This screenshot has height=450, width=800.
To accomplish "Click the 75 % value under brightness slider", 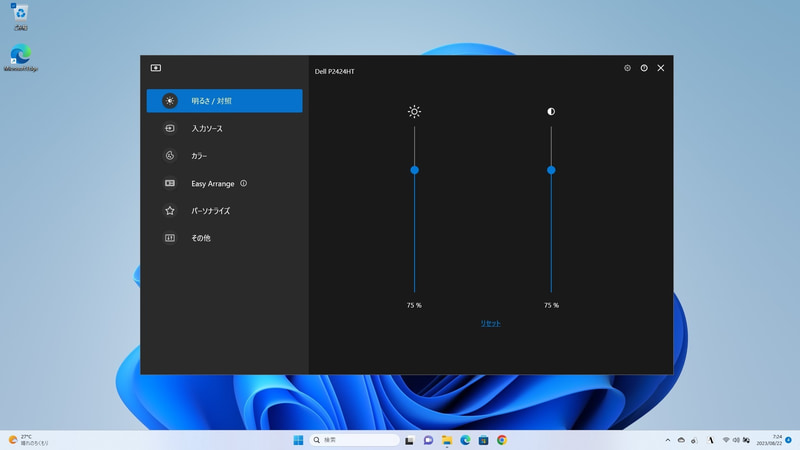I will coord(414,305).
